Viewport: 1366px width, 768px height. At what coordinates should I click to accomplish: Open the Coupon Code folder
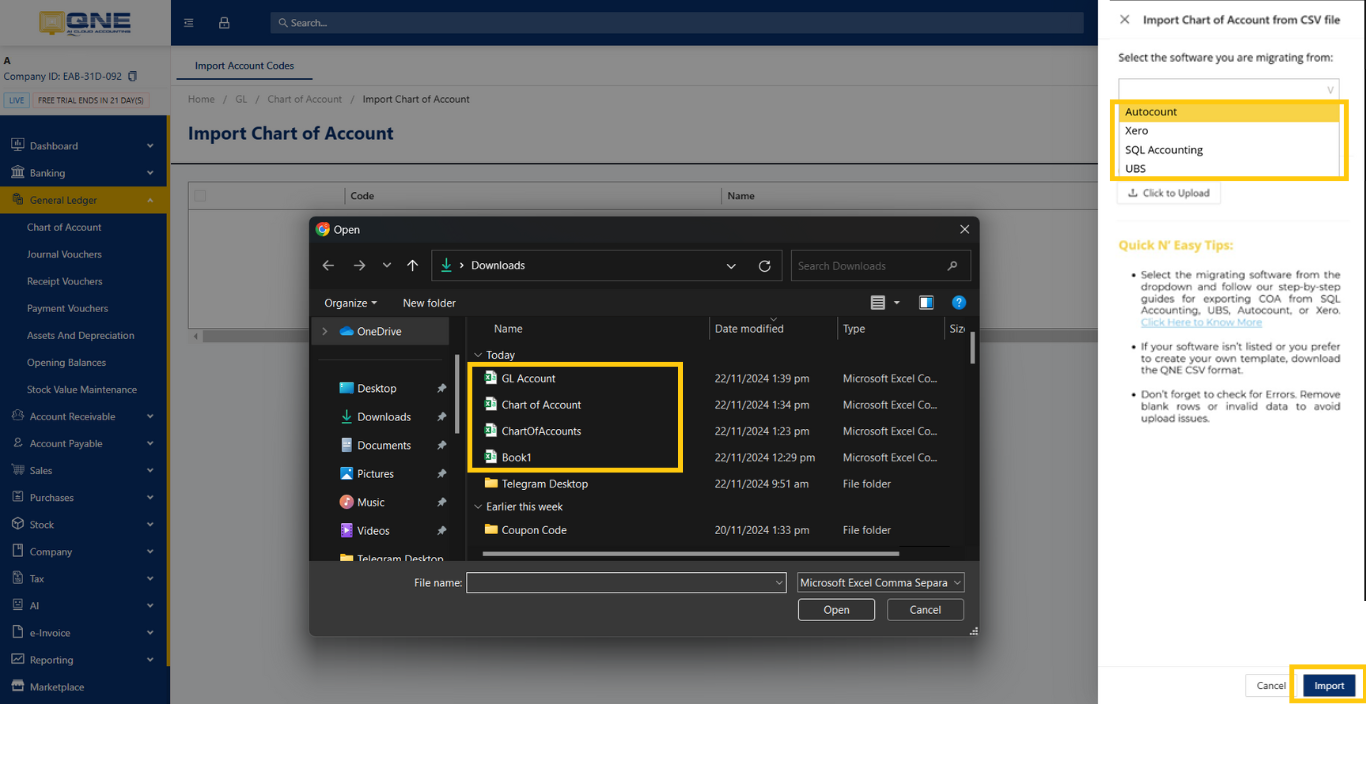pyautogui.click(x=534, y=530)
